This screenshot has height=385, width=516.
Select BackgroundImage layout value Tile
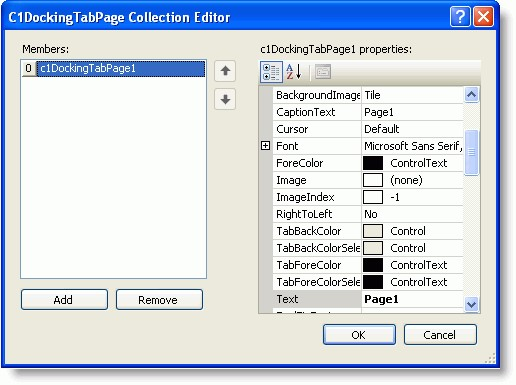412,95
